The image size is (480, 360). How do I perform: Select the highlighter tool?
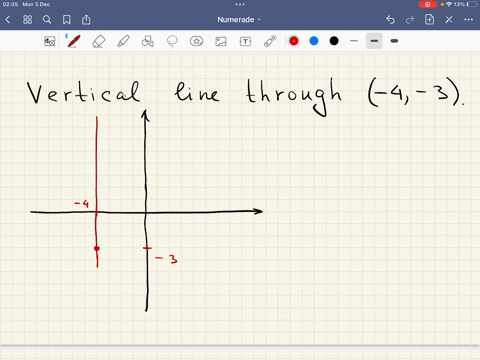click(x=123, y=41)
